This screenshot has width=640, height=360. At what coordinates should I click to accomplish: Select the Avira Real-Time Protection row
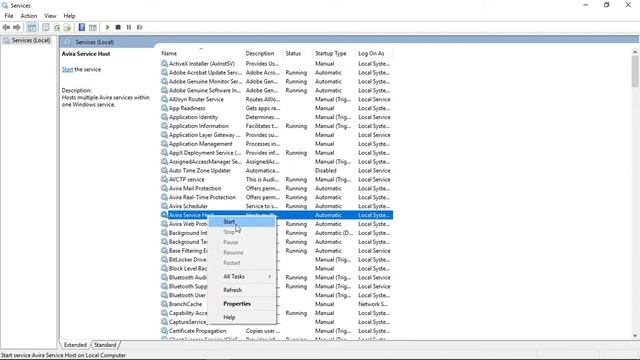(276, 197)
